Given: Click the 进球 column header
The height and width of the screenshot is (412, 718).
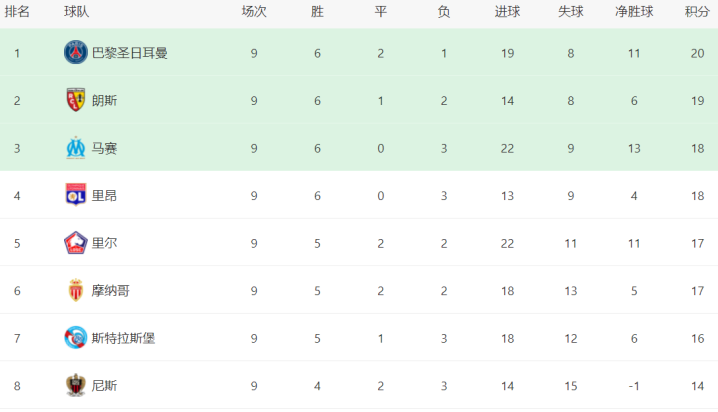Looking at the screenshot, I should tap(507, 12).
